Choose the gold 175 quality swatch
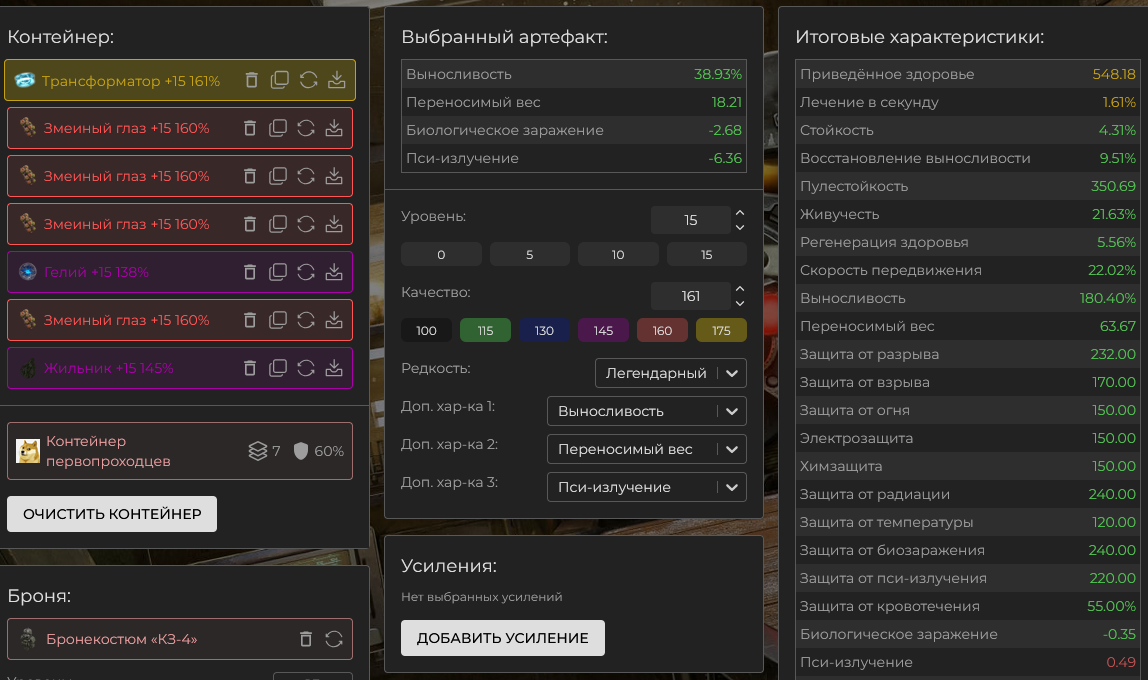Image resolution: width=1148 pixels, height=680 pixels. [721, 330]
